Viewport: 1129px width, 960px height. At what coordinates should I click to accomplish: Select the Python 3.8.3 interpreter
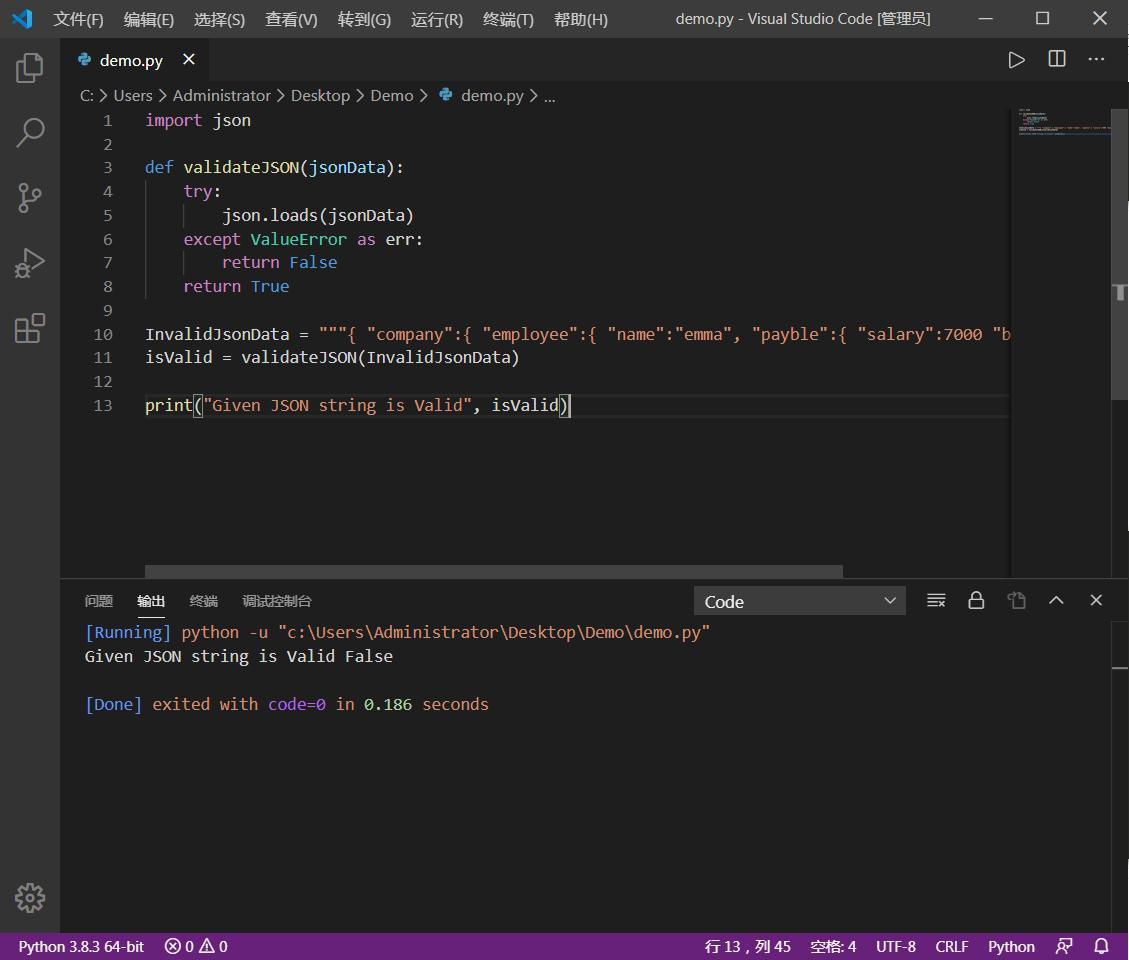pyautogui.click(x=80, y=946)
